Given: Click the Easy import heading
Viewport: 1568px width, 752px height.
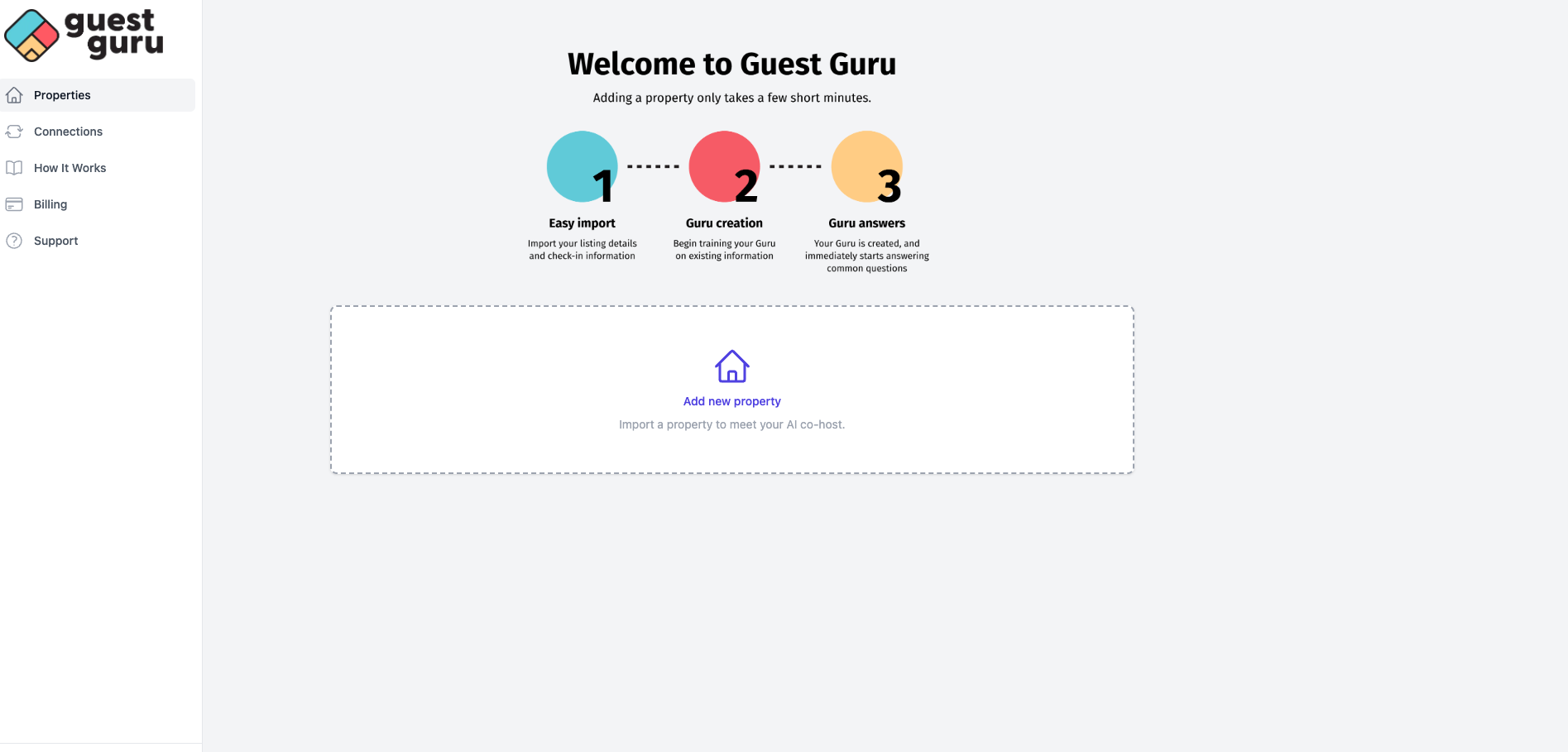Looking at the screenshot, I should (x=583, y=223).
